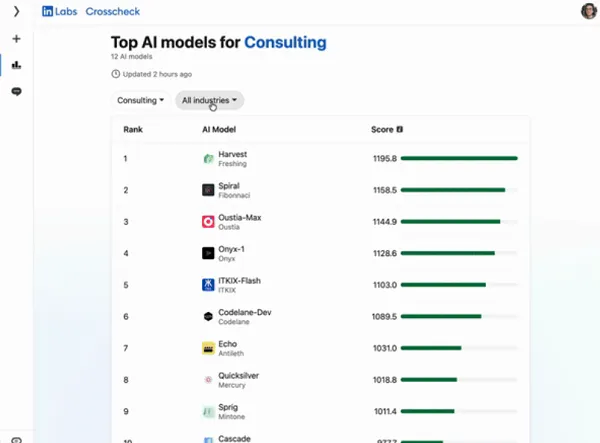Click the Freshing vendor label
Screen dimensions: 600x443
232,164
